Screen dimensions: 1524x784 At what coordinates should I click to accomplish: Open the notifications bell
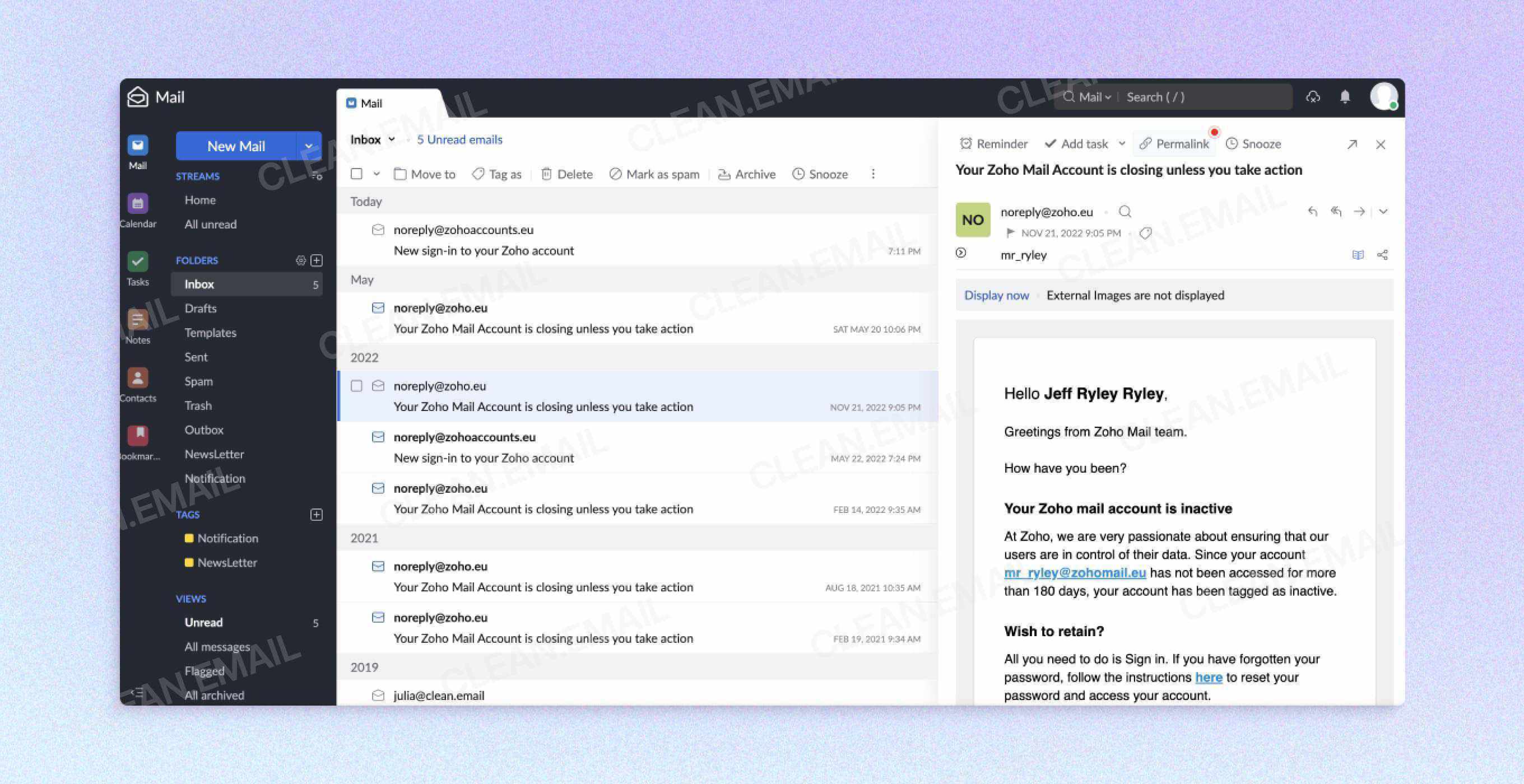pos(1345,96)
